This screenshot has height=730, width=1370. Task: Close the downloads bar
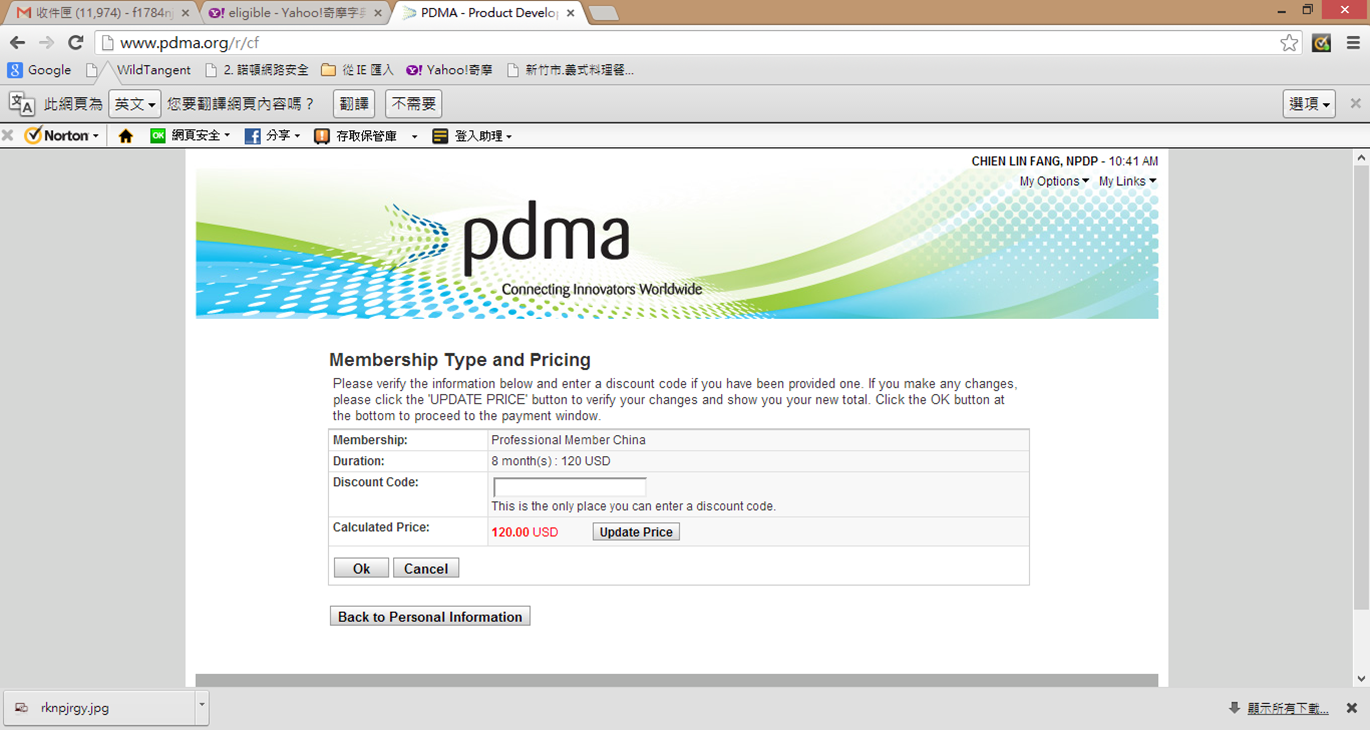click(x=1352, y=708)
